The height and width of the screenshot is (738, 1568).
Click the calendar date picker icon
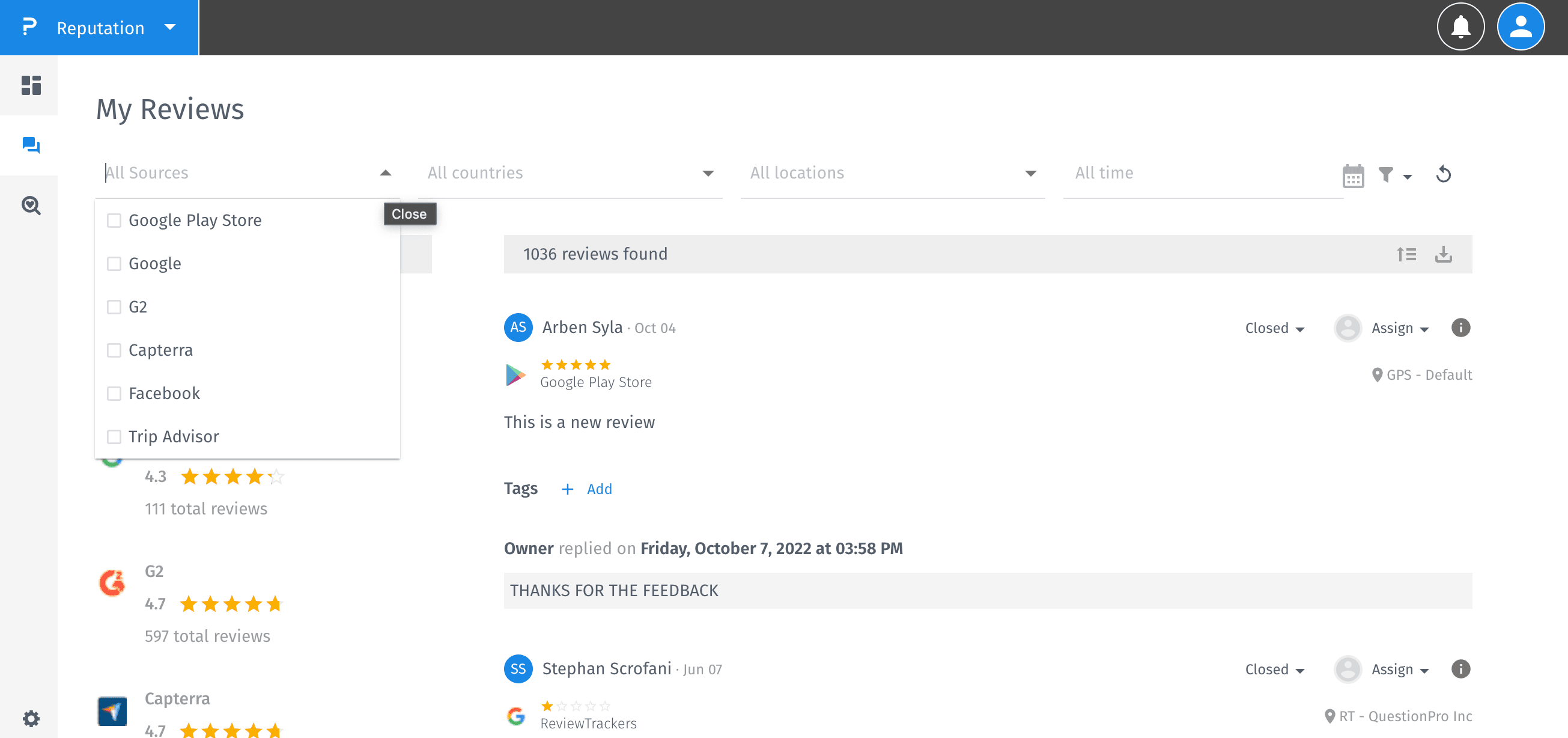pyautogui.click(x=1352, y=176)
